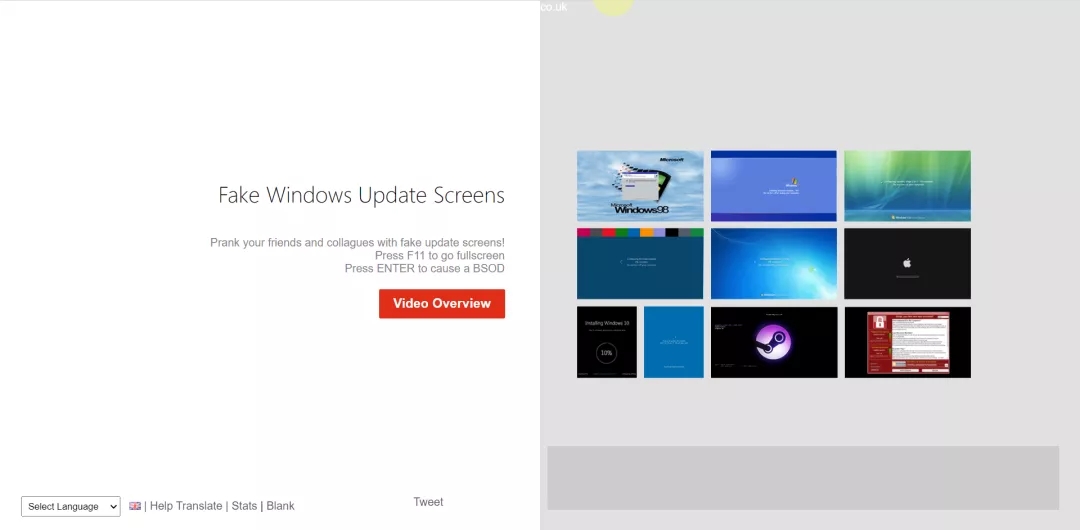Click the 'Press ENTER to cause a BSOD' text
The height and width of the screenshot is (530, 1080).
(425, 269)
